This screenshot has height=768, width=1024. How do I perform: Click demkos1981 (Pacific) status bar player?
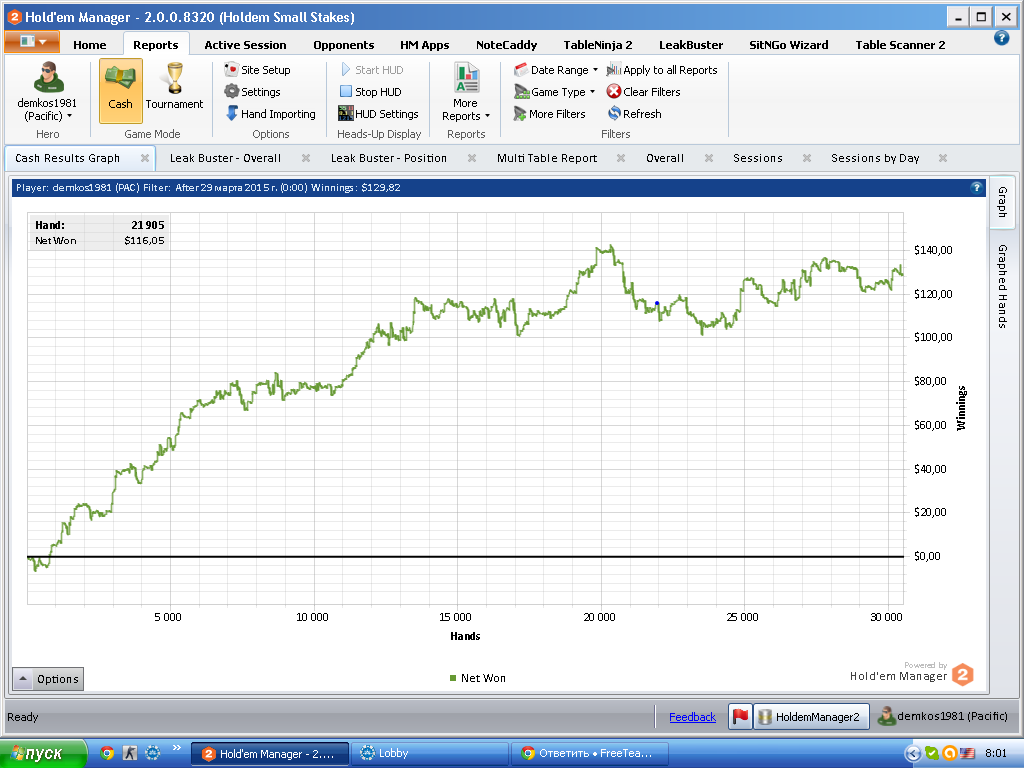click(x=943, y=716)
